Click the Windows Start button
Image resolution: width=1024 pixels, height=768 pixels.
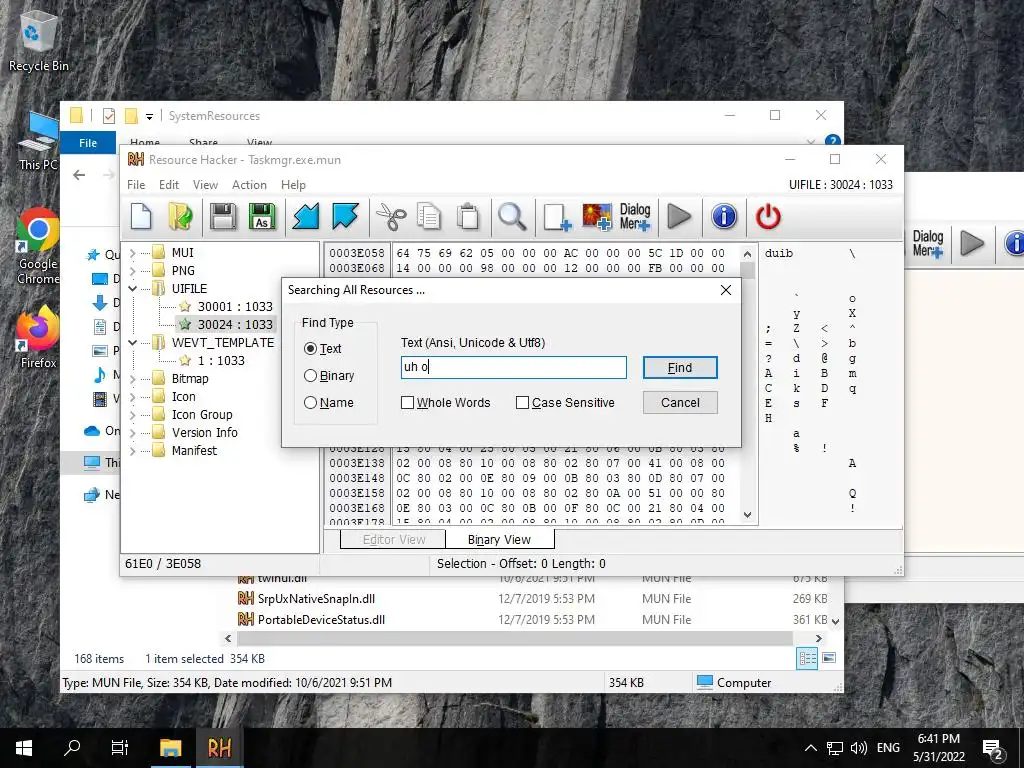pos(24,748)
